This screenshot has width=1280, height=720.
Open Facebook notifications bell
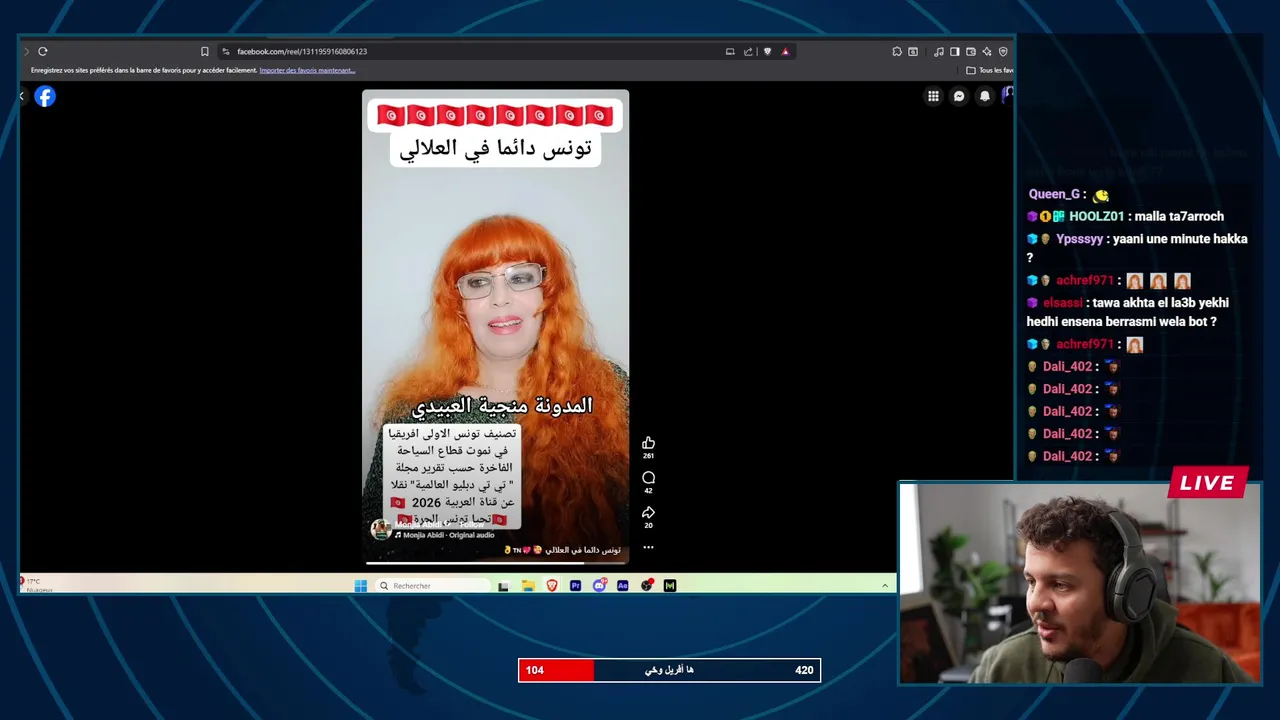(x=985, y=96)
